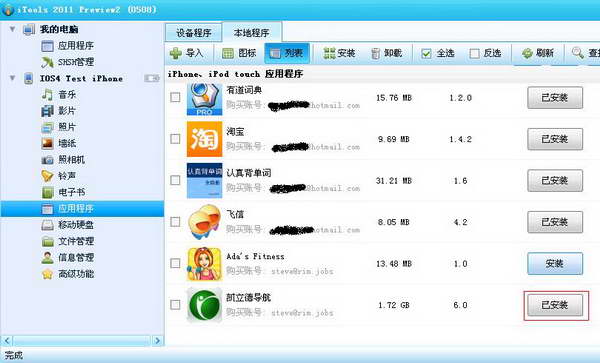Select the 影片 videos icon
This screenshot has height=363, width=600.
(47, 111)
